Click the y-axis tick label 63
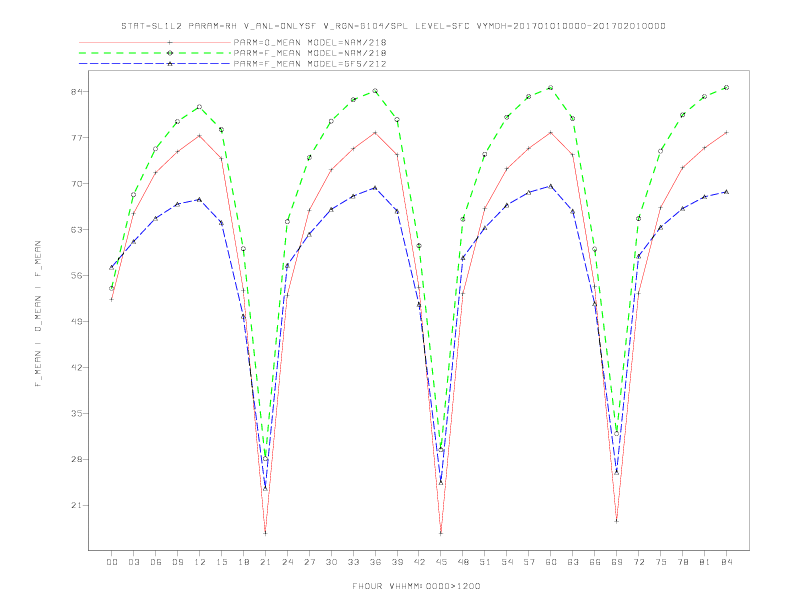Viewport: 792px width, 612px height. [77, 229]
